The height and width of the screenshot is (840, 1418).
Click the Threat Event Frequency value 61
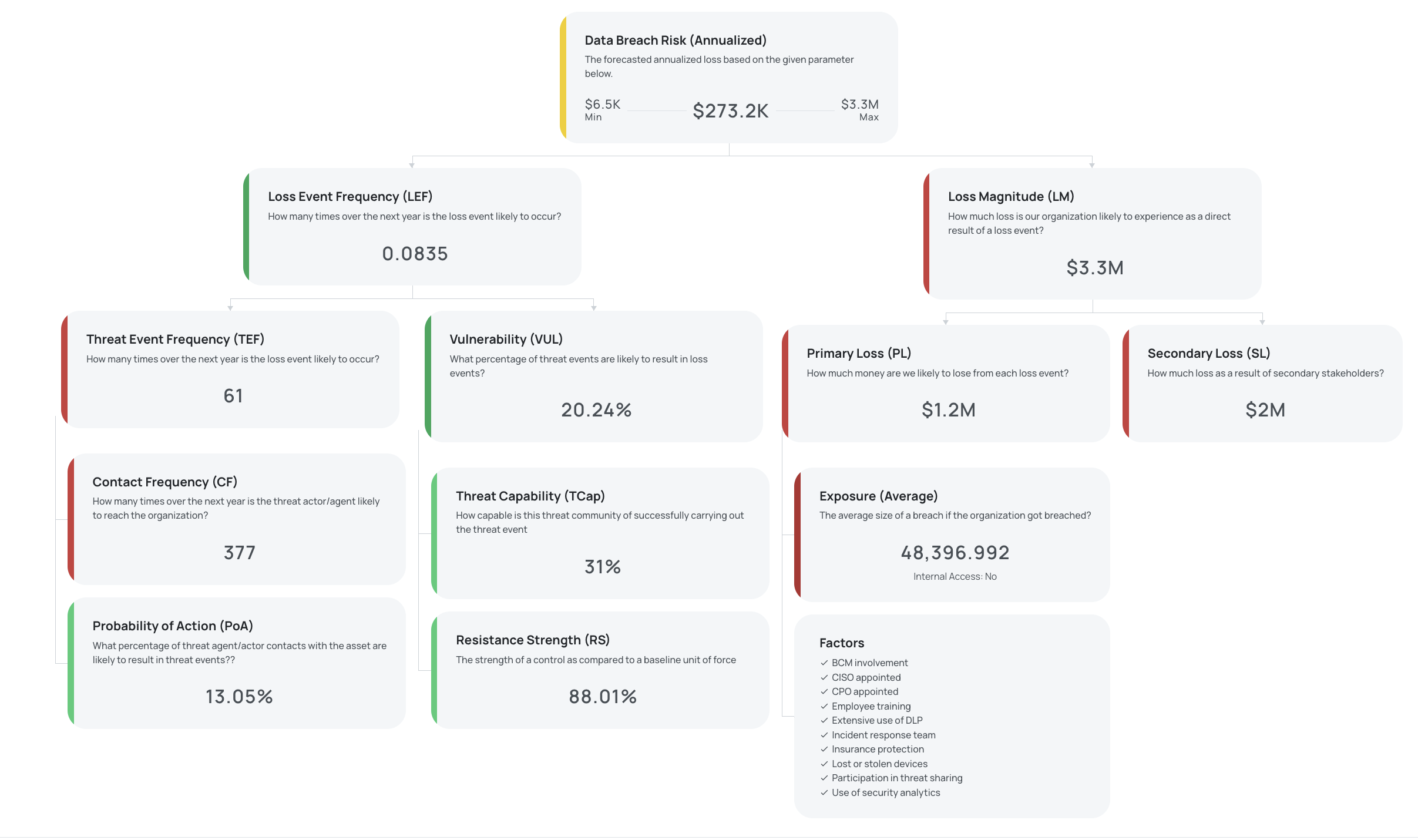coord(233,395)
